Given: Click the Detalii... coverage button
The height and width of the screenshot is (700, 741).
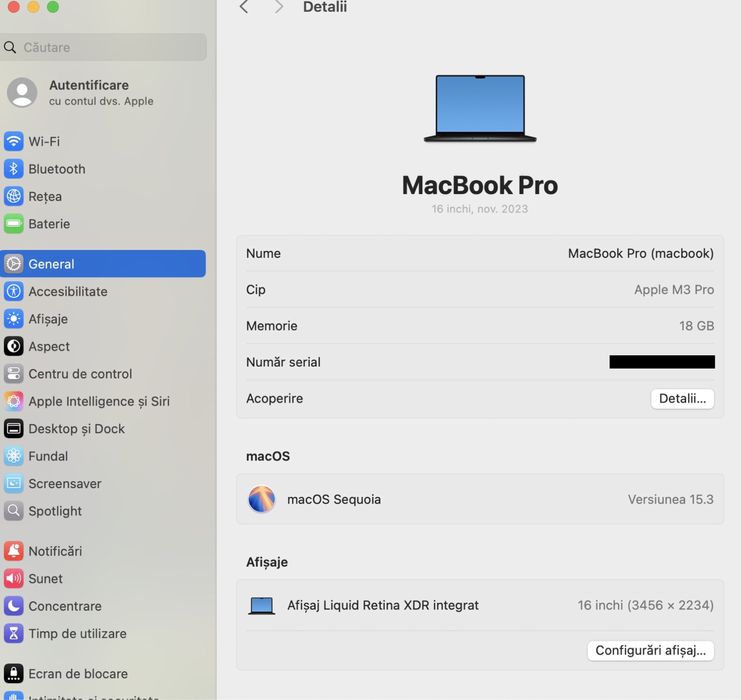Looking at the screenshot, I should pyautogui.click(x=682, y=398).
